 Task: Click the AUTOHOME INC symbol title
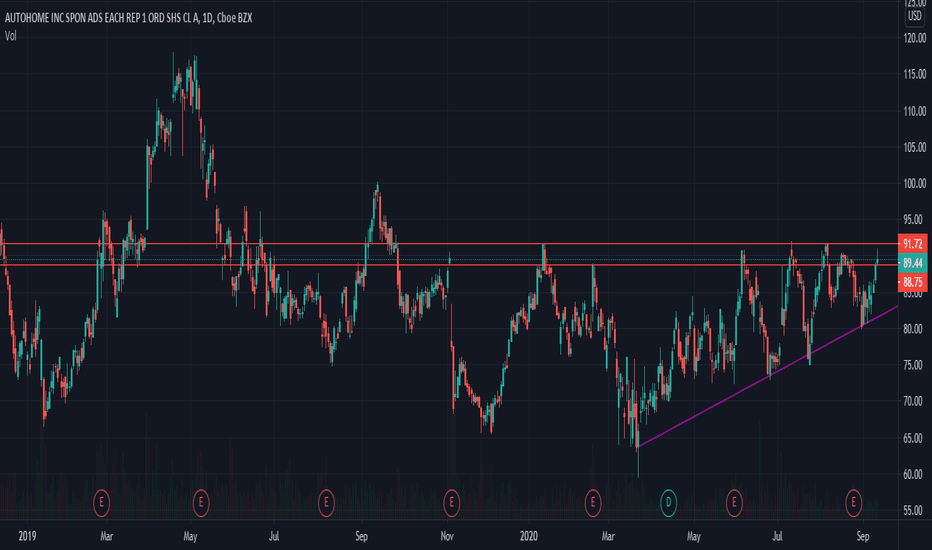pos(128,18)
